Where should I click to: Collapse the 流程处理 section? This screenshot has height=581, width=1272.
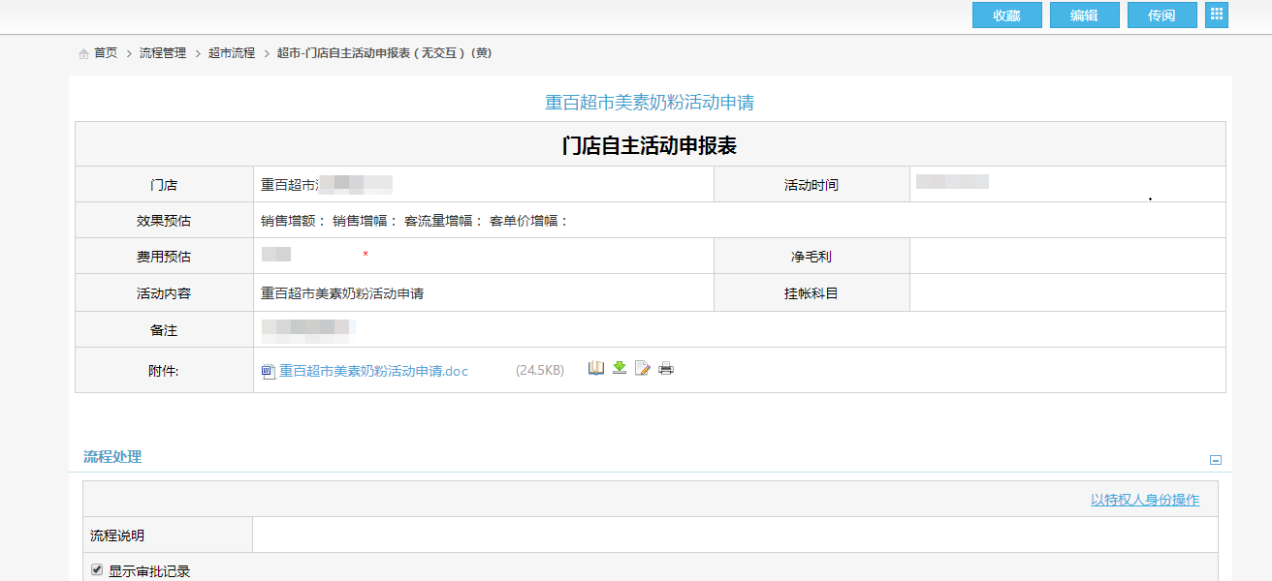point(1215,460)
